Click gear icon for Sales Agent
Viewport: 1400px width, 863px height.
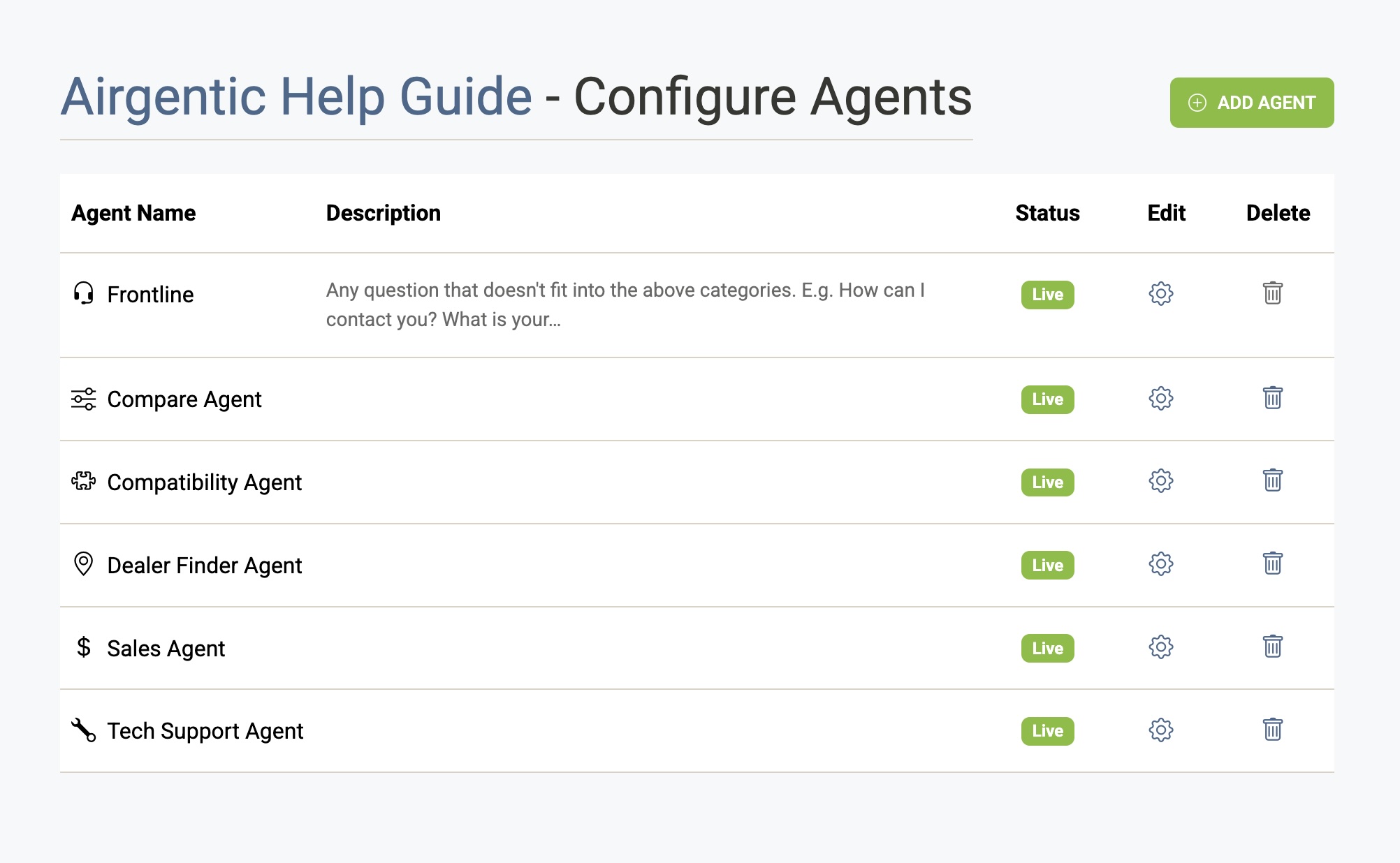tap(1160, 647)
